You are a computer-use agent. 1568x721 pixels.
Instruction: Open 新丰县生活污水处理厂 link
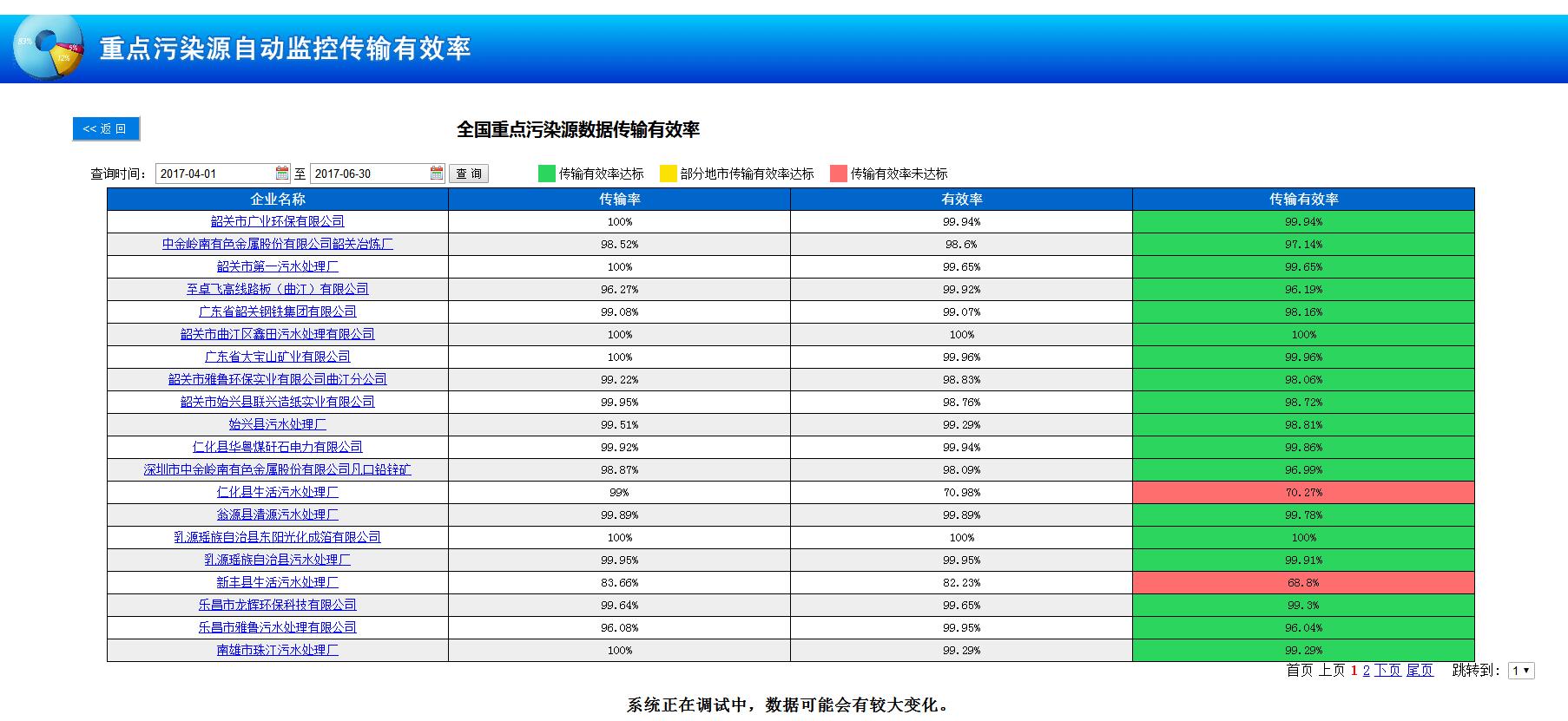click(278, 582)
